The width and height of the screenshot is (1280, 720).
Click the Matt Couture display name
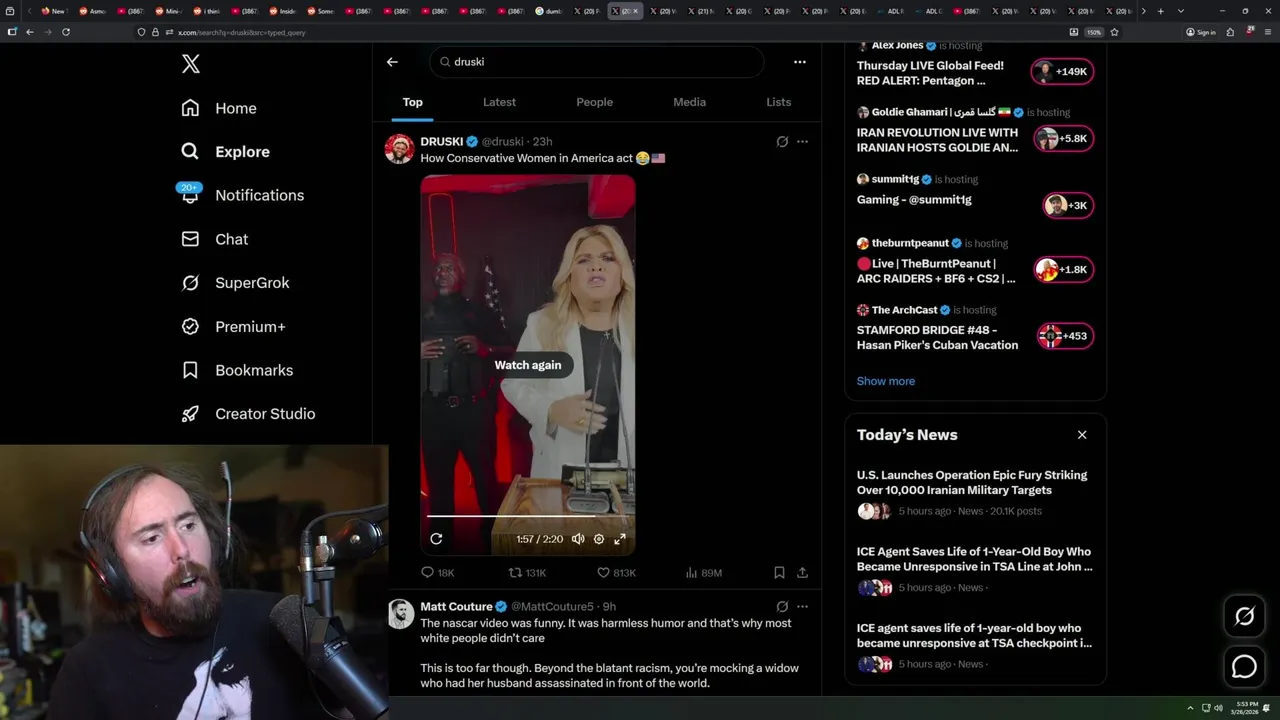456,607
